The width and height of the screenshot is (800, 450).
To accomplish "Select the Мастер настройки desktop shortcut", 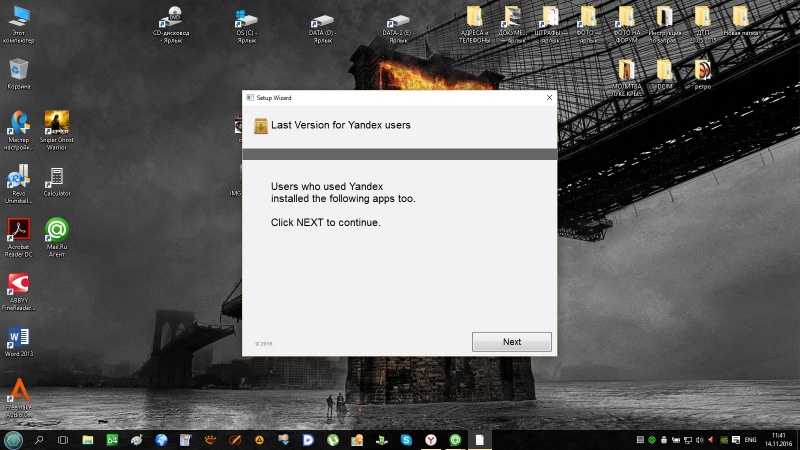I will pos(19,130).
